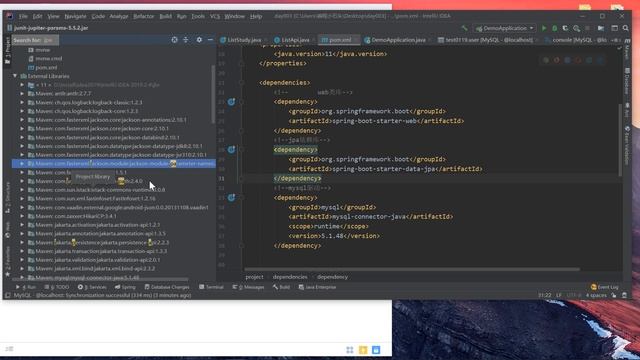This screenshot has width=640, height=360.
Task: Open project structure icon in toolbar
Action: (x=601, y=28)
